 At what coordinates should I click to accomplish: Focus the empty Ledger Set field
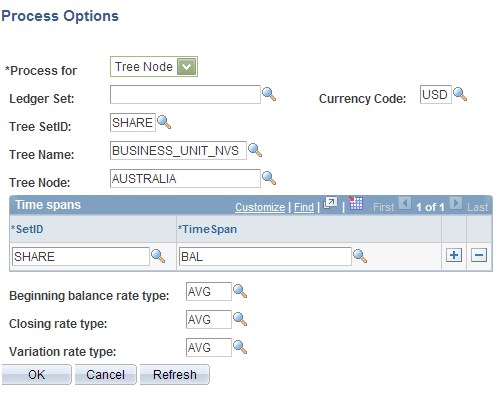pos(185,94)
